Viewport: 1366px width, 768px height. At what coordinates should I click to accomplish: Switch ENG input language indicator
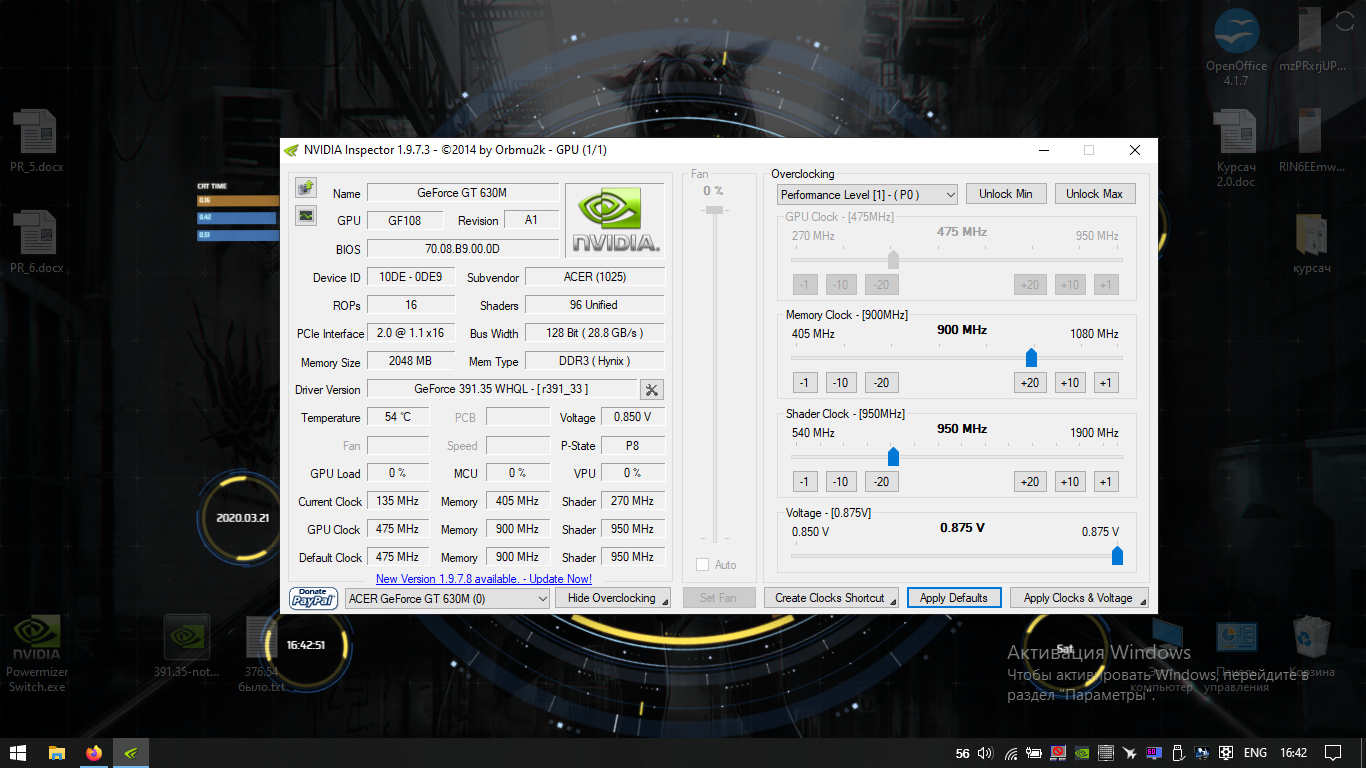coord(1255,753)
